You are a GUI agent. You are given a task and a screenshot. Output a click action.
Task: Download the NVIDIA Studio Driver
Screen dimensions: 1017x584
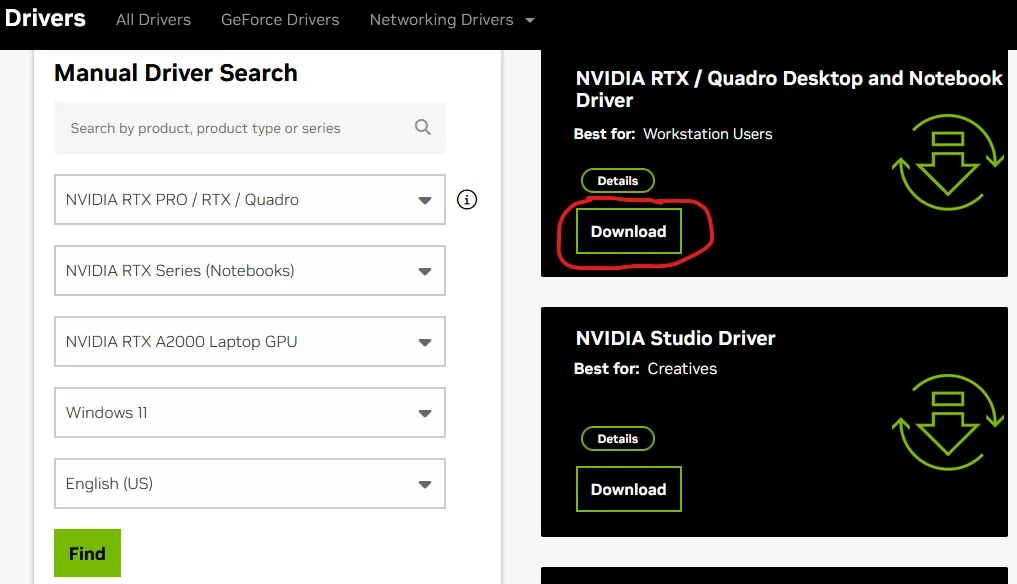(628, 489)
